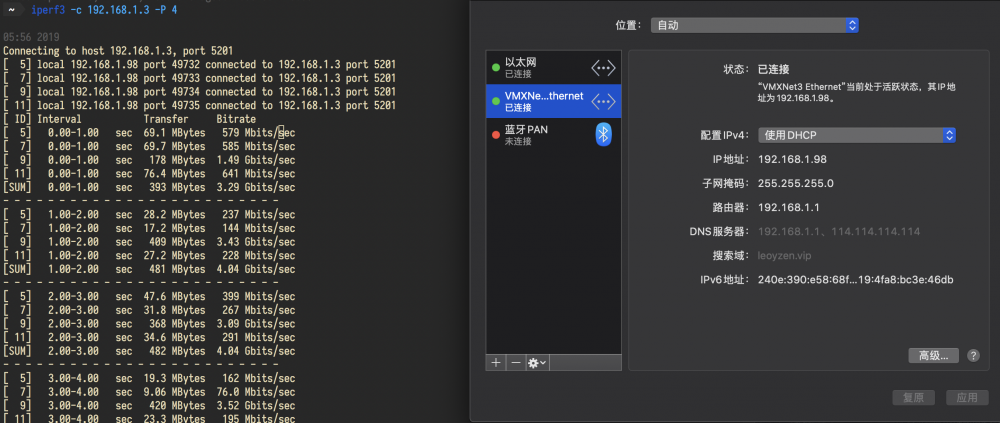
Task: Click the IPv6 address value 240e:390:e58...
Action: (855, 279)
